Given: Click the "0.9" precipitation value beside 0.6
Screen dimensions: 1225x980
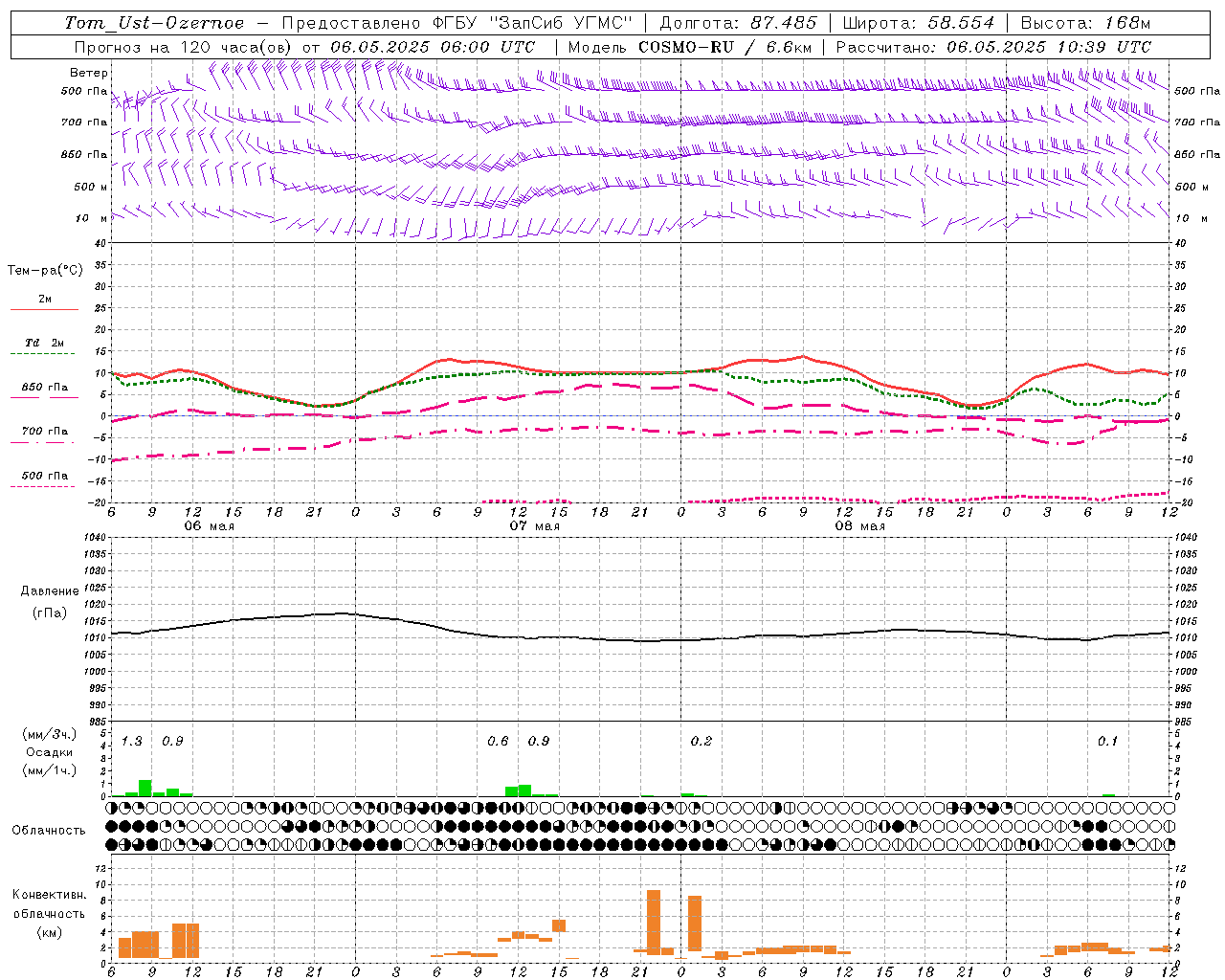Looking at the screenshot, I should 539,741.
